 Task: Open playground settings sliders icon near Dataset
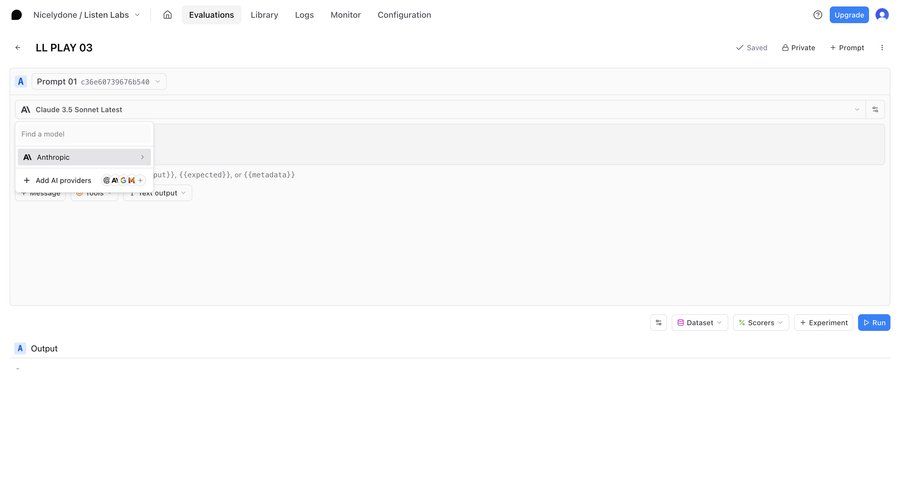658,323
